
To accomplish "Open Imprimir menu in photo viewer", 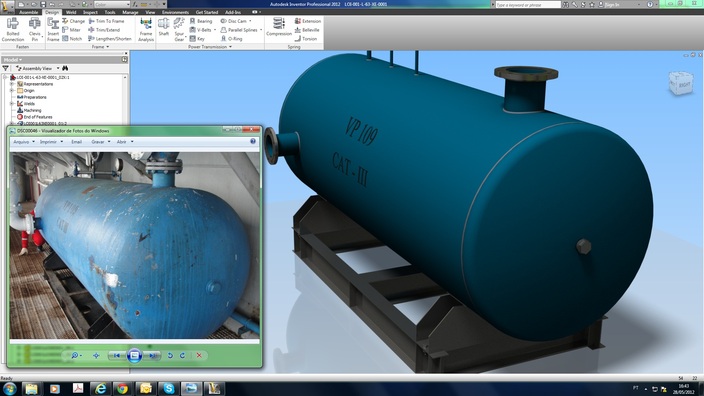I will tap(51, 142).
